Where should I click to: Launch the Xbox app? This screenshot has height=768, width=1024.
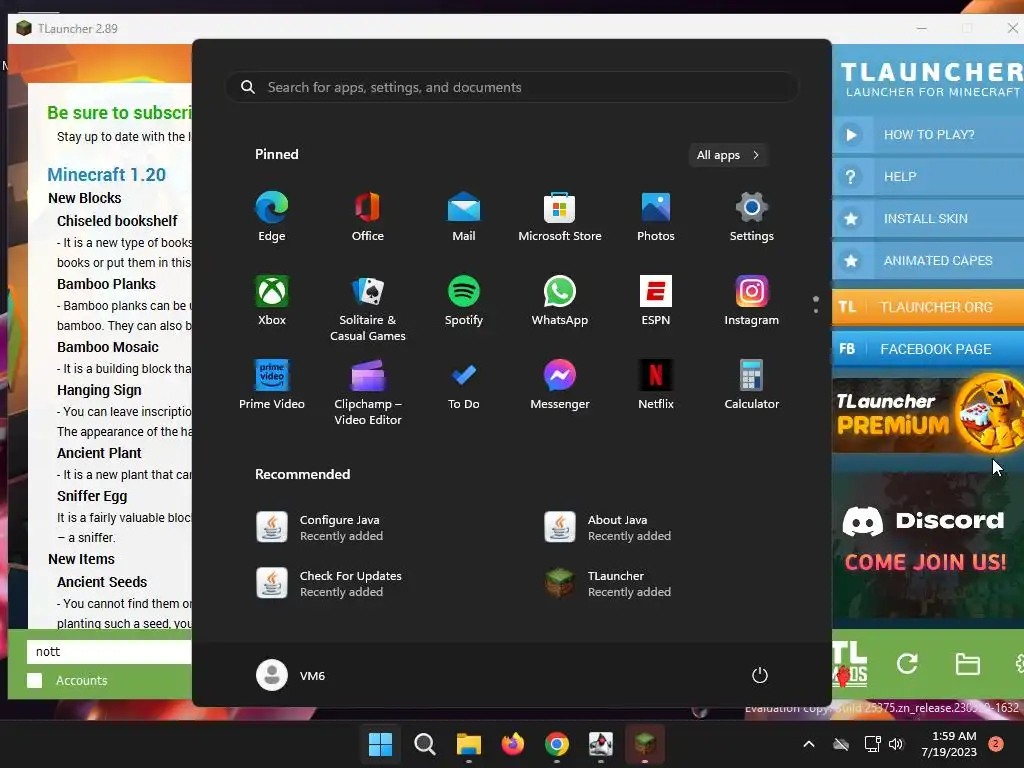coord(272,301)
